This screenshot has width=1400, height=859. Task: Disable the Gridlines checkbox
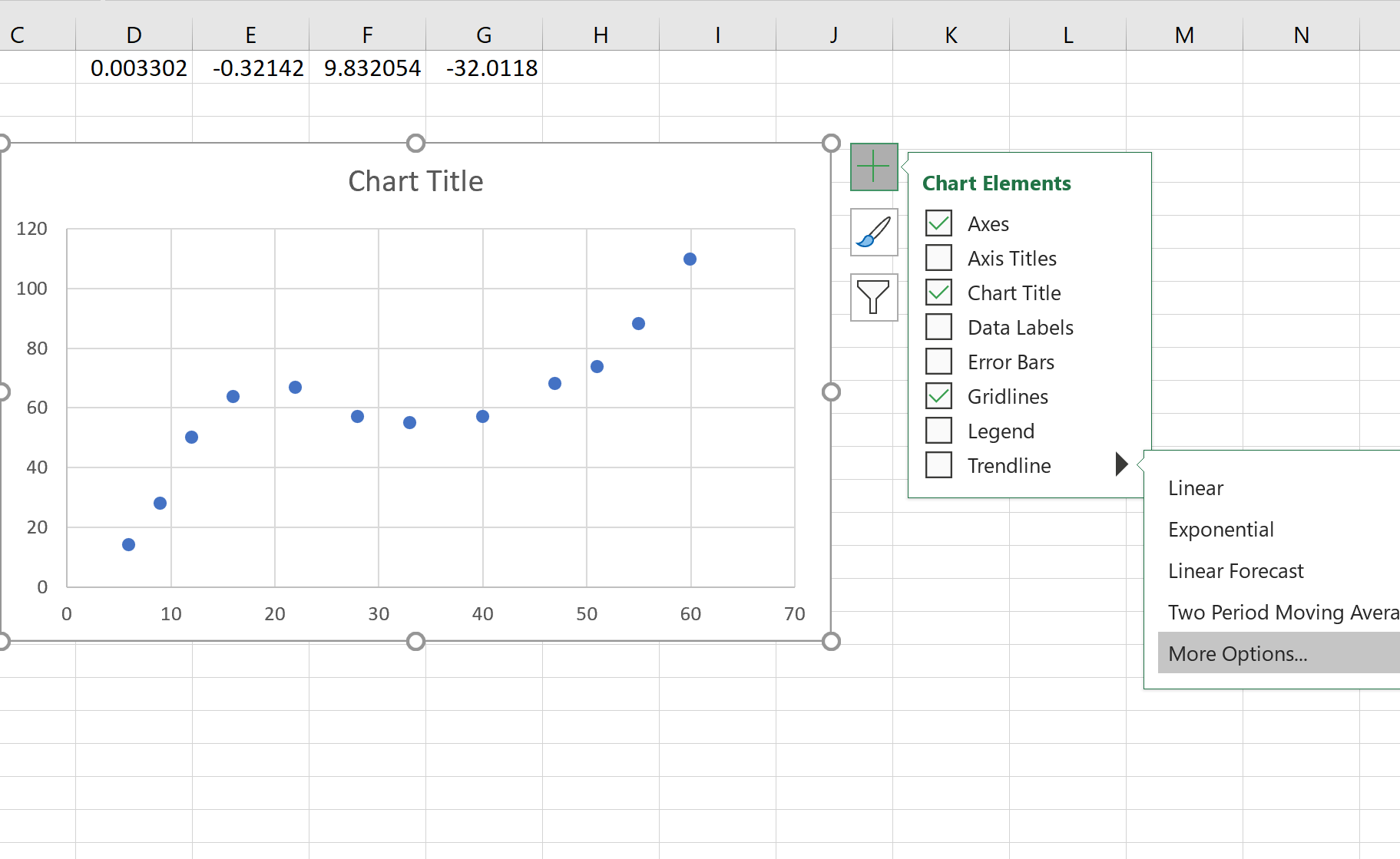click(938, 395)
